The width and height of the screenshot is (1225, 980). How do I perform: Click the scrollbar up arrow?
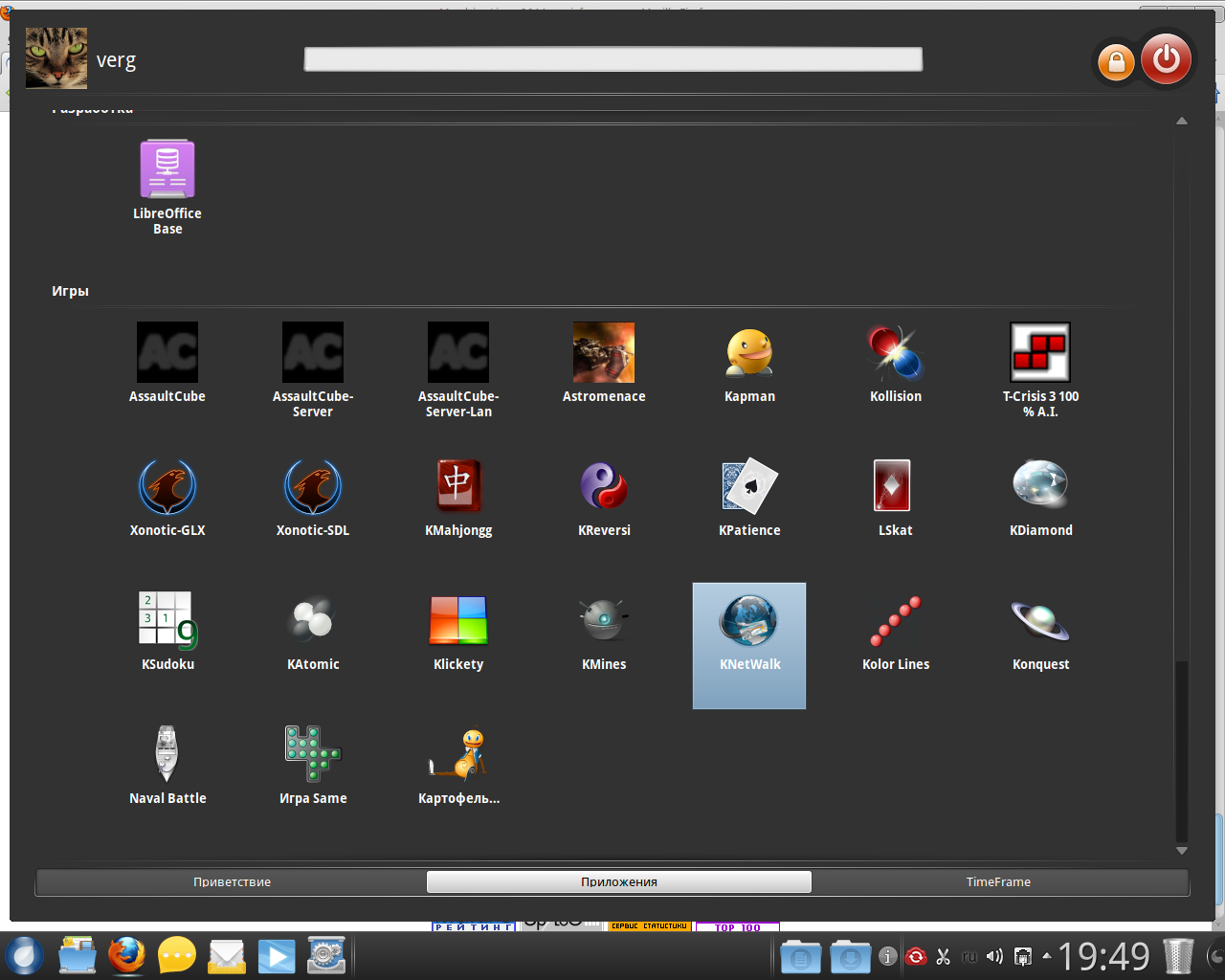(1182, 121)
